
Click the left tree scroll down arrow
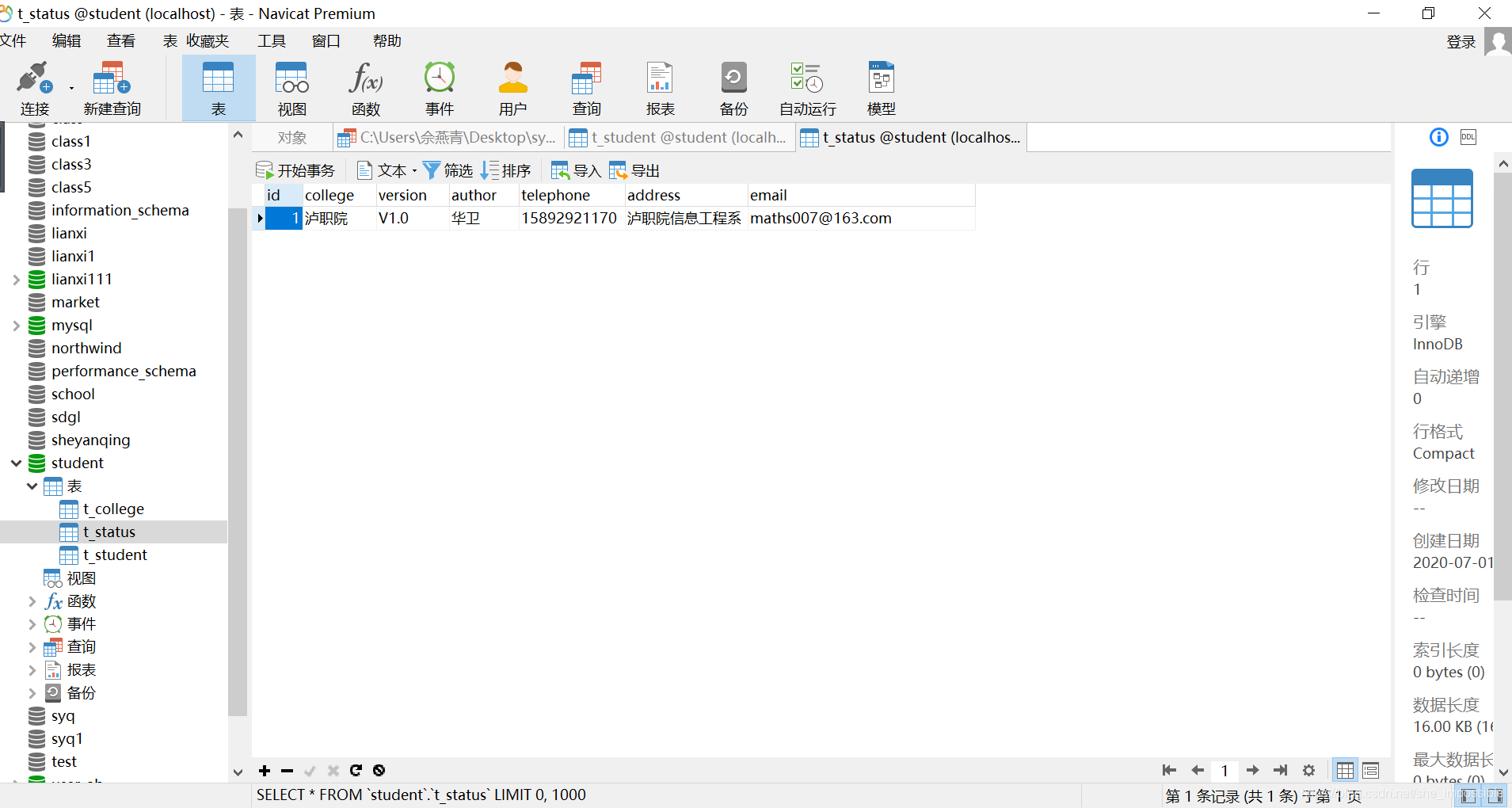[x=238, y=772]
